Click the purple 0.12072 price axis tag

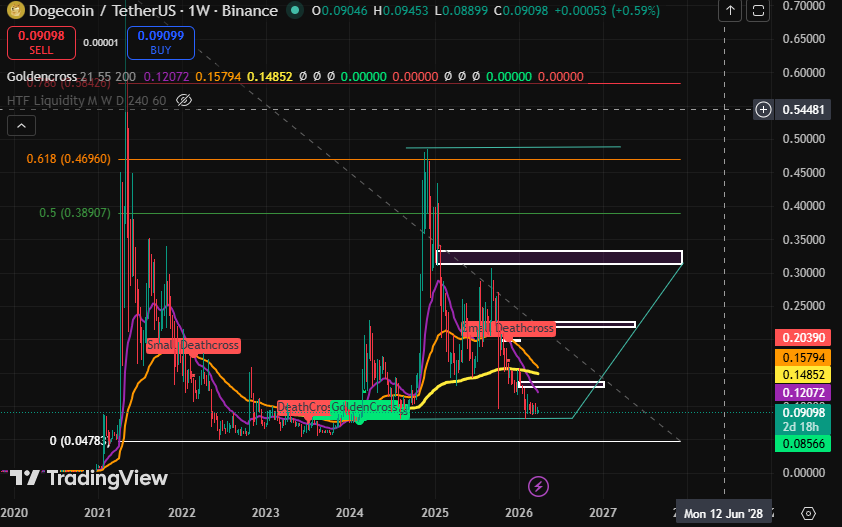(x=803, y=393)
